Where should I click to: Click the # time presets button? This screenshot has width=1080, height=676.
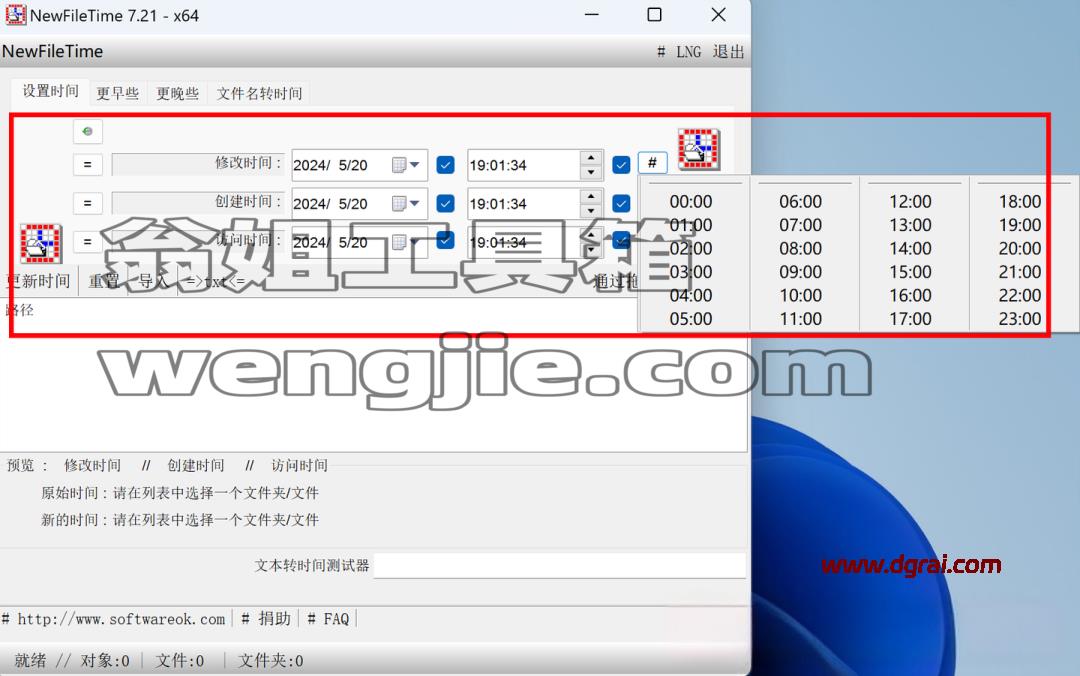pyautogui.click(x=652, y=163)
